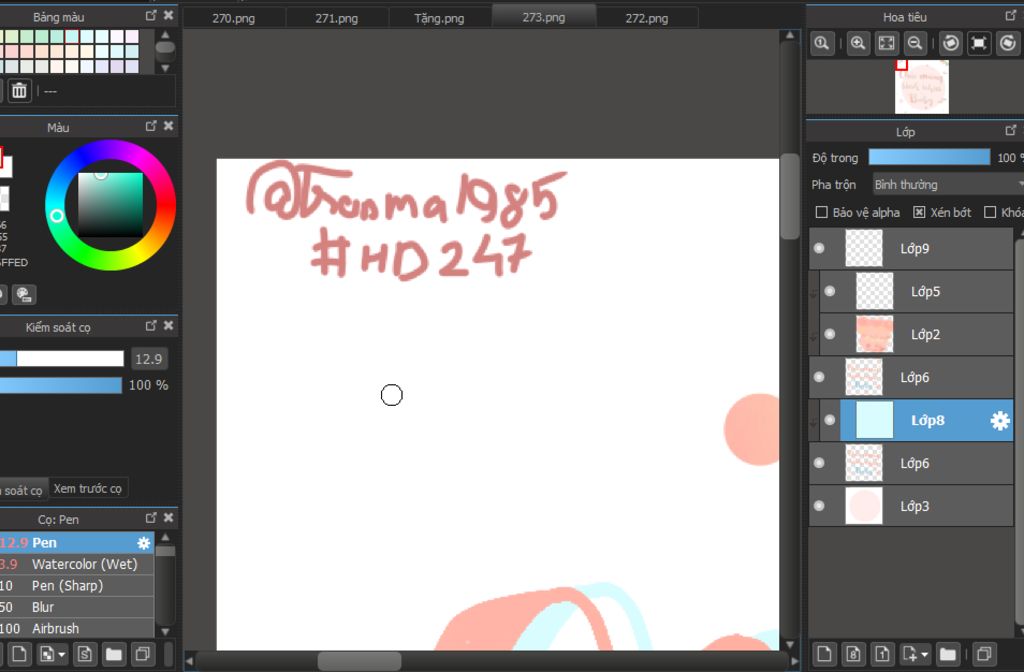This screenshot has width=1024, height=672.
Task: Undock the Hoa tiêu navigator panel
Action: tap(1010, 15)
